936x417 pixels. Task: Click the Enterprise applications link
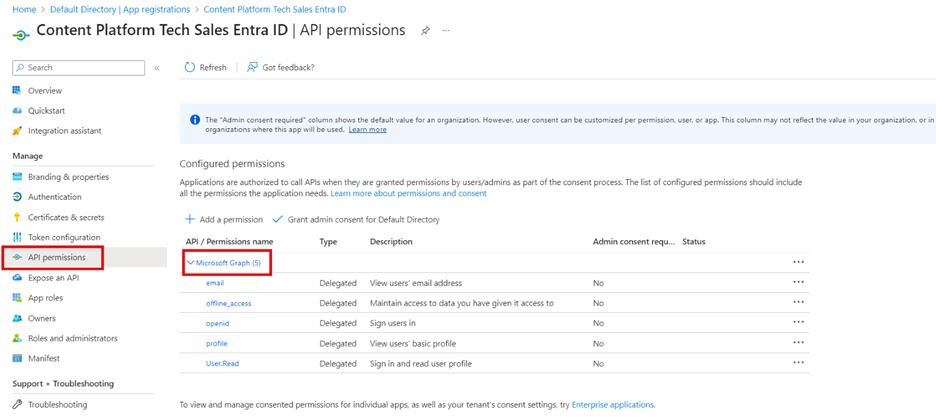[x=612, y=404]
